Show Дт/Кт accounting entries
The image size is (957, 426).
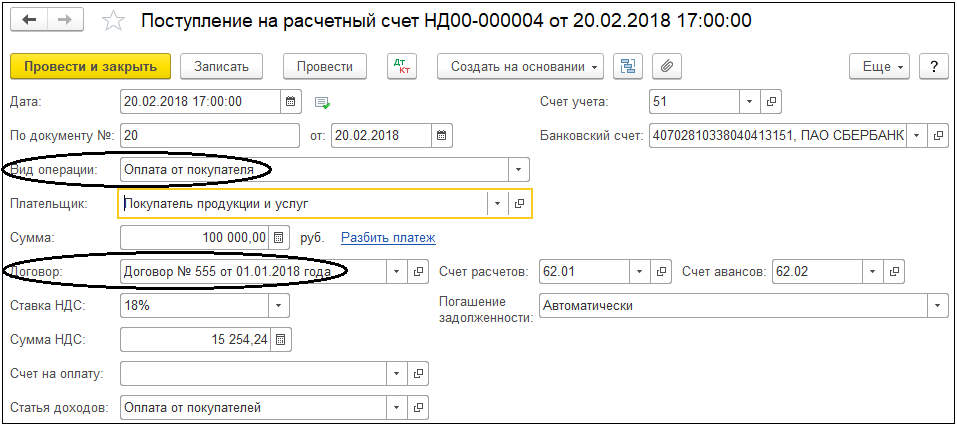pyautogui.click(x=402, y=67)
